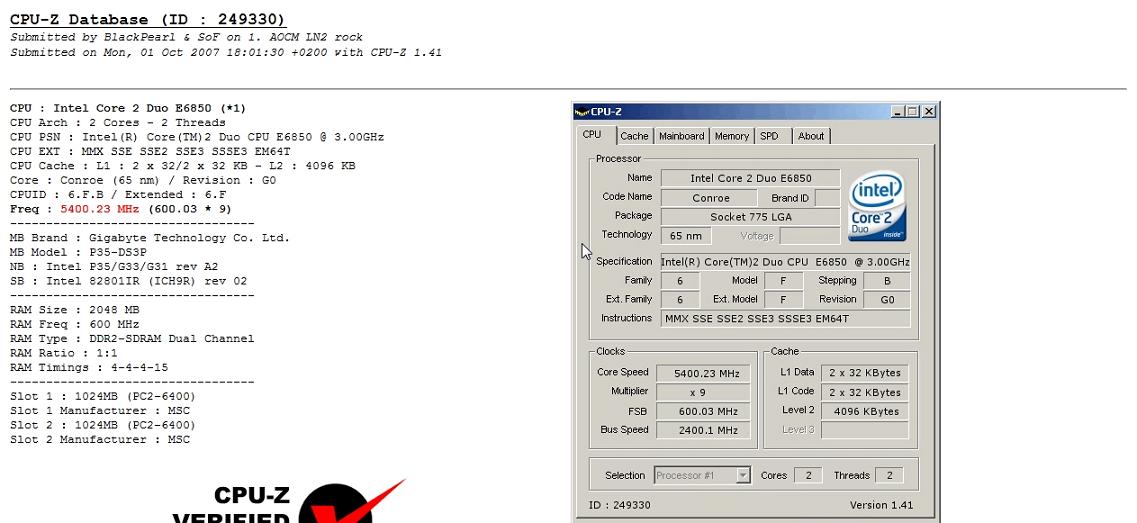Open the Cache tab
Image resolution: width=1137 pixels, height=523 pixels.
point(634,136)
